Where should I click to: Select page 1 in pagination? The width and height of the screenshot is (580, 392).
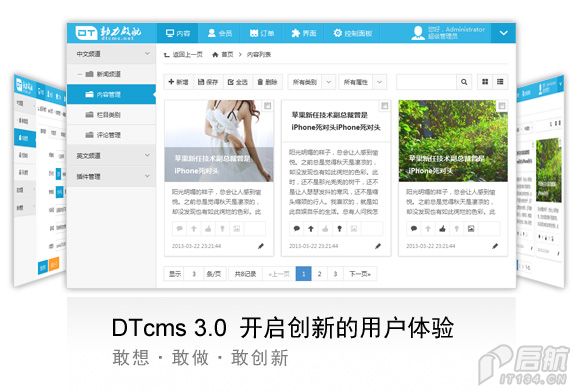303,274
